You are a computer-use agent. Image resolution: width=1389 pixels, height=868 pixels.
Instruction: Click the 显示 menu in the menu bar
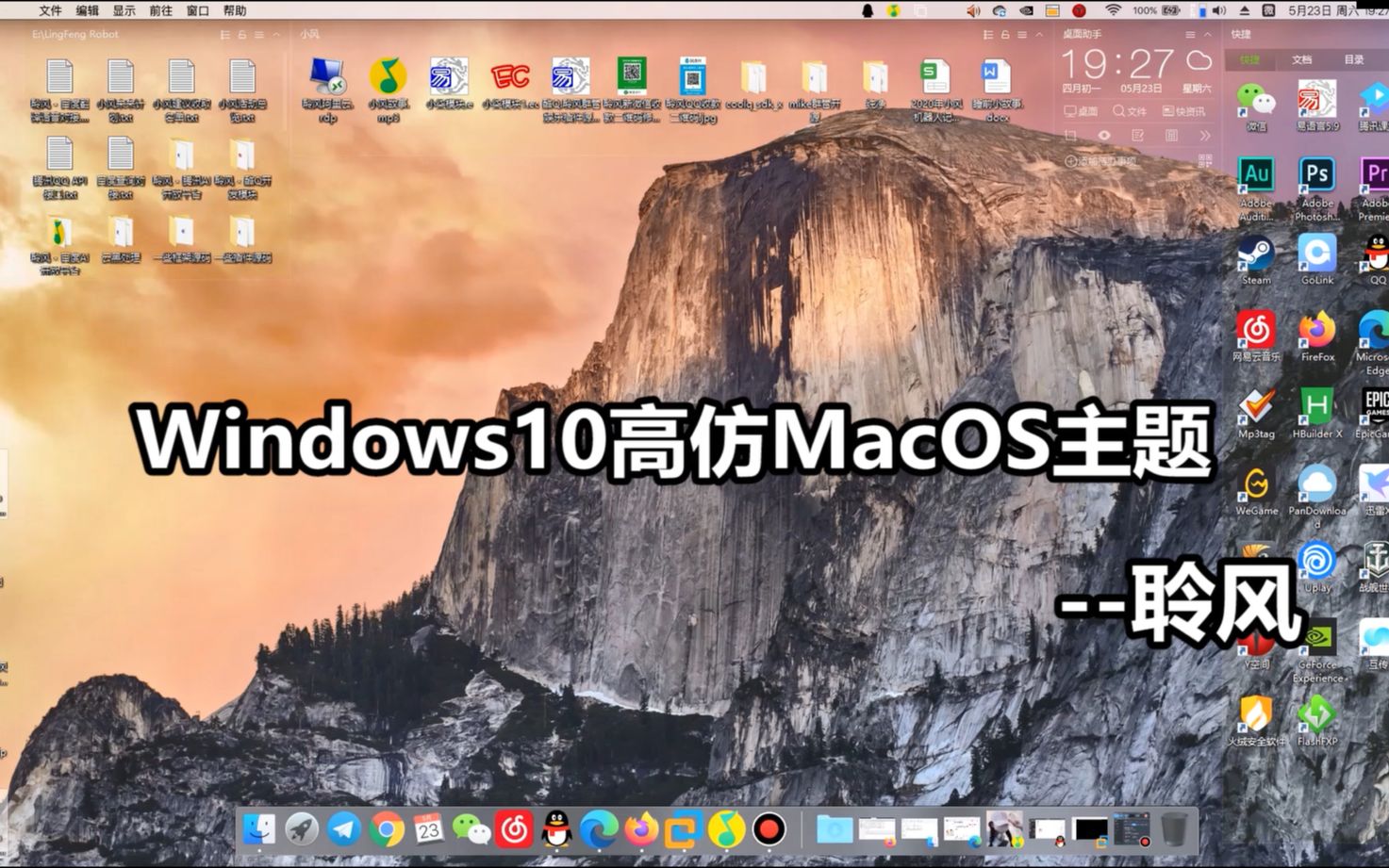pyautogui.click(x=124, y=10)
